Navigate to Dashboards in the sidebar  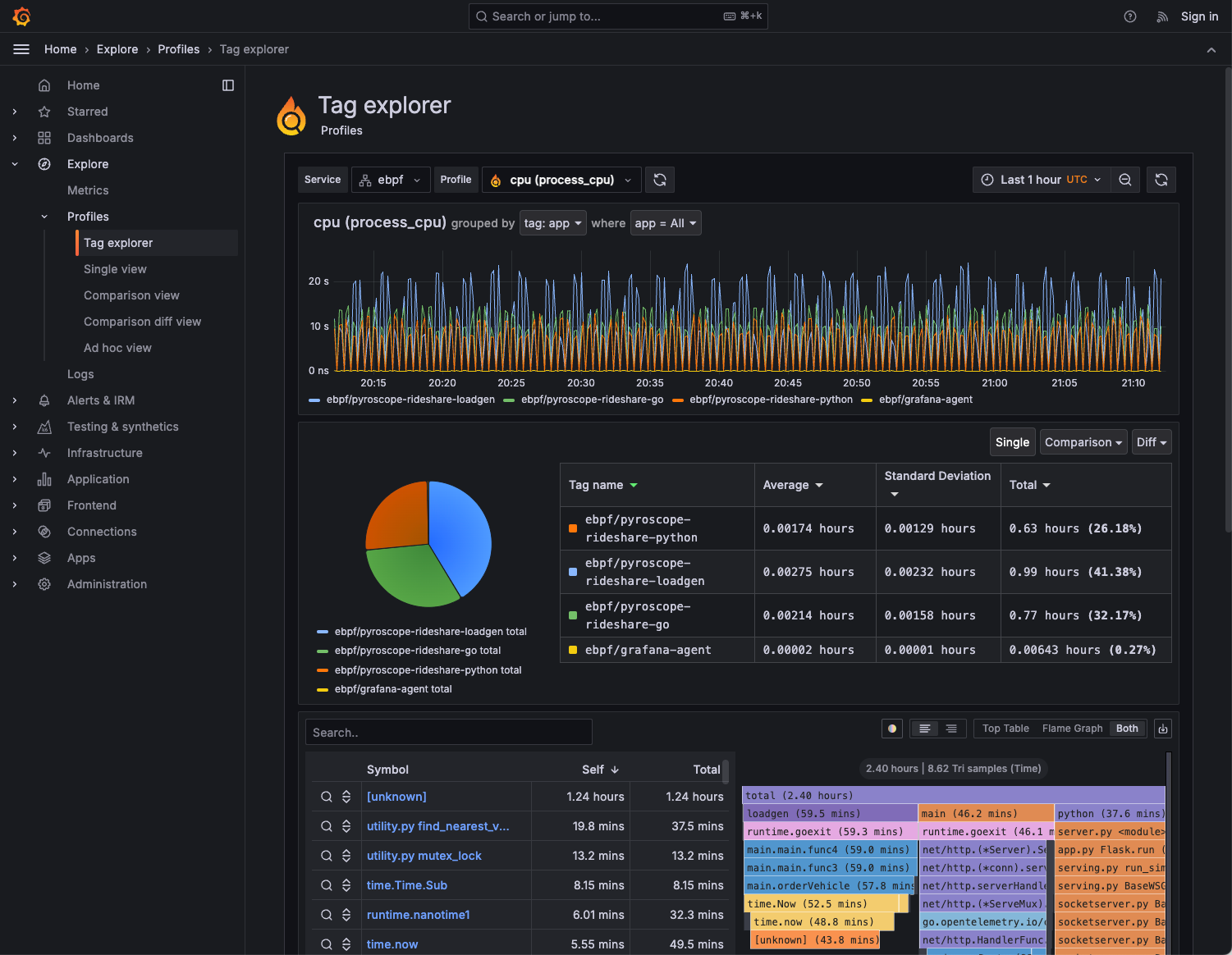pos(100,138)
